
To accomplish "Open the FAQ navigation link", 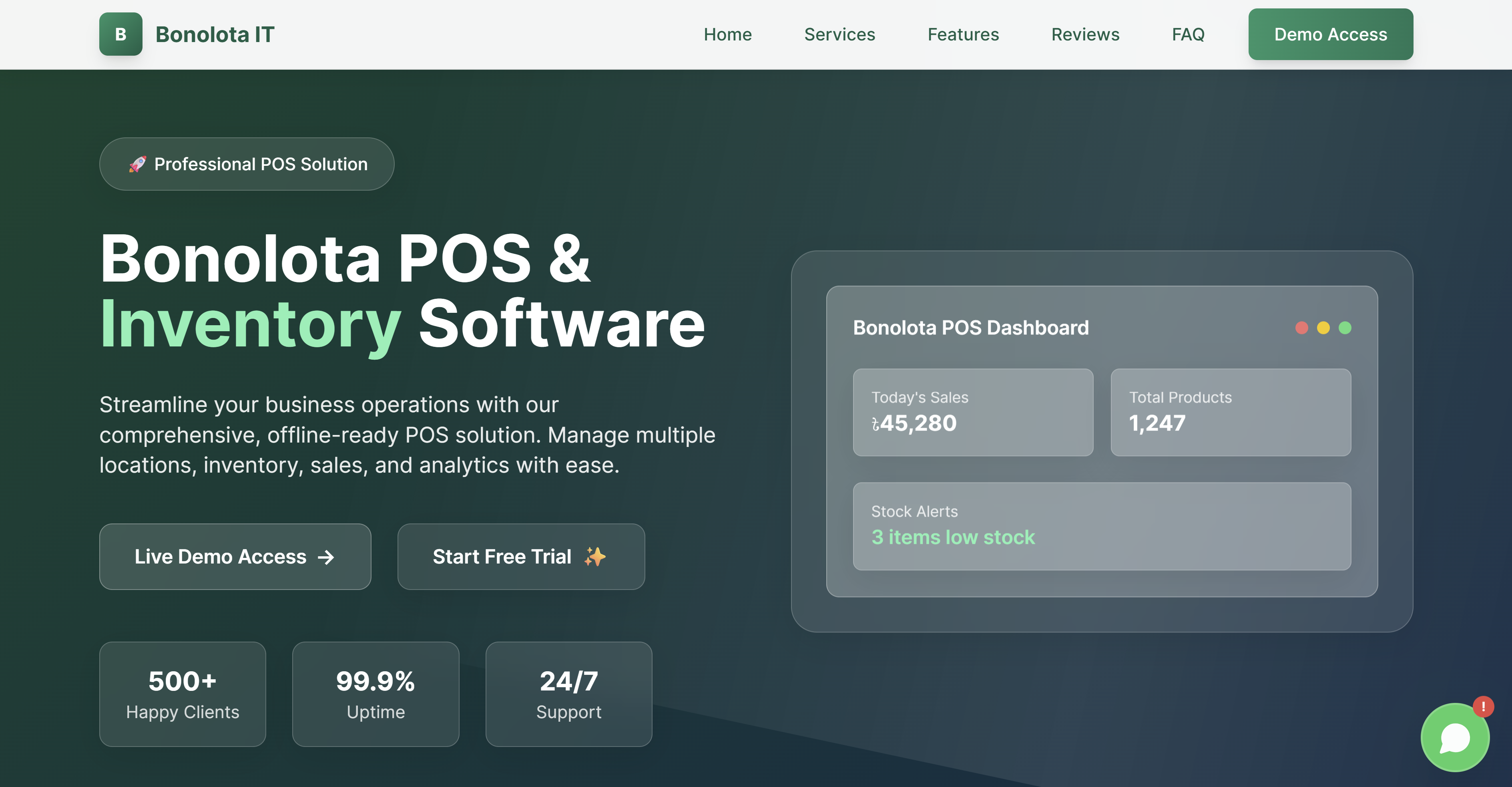I will coord(1188,35).
